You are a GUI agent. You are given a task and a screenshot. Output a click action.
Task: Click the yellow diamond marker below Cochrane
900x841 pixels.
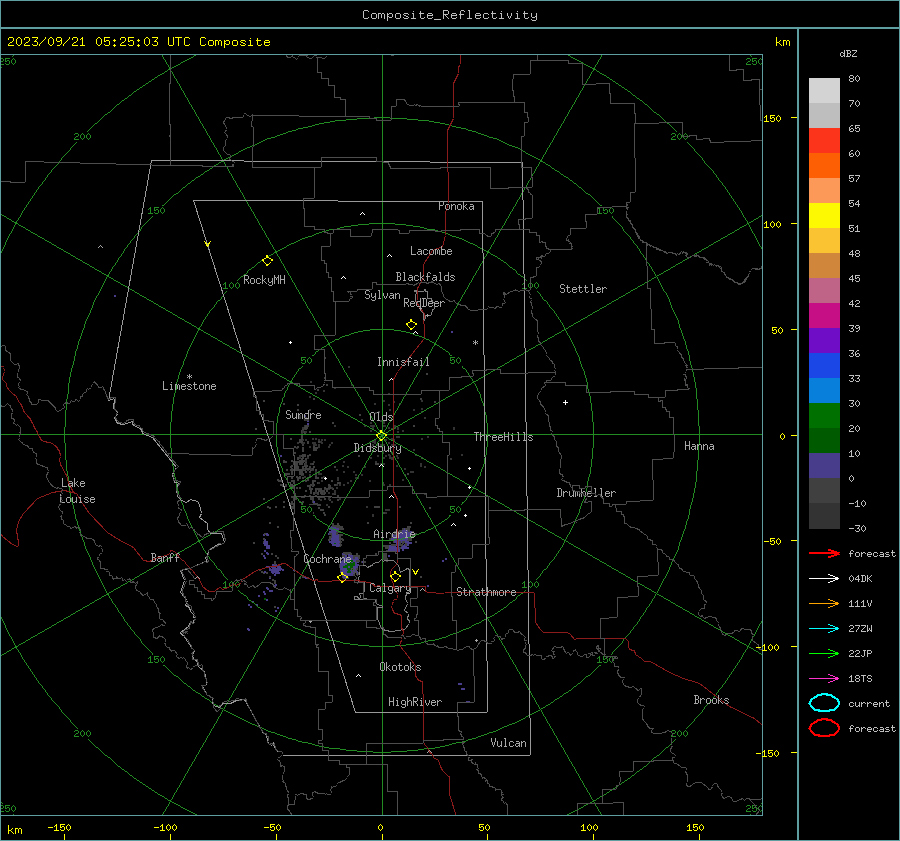[x=342, y=578]
